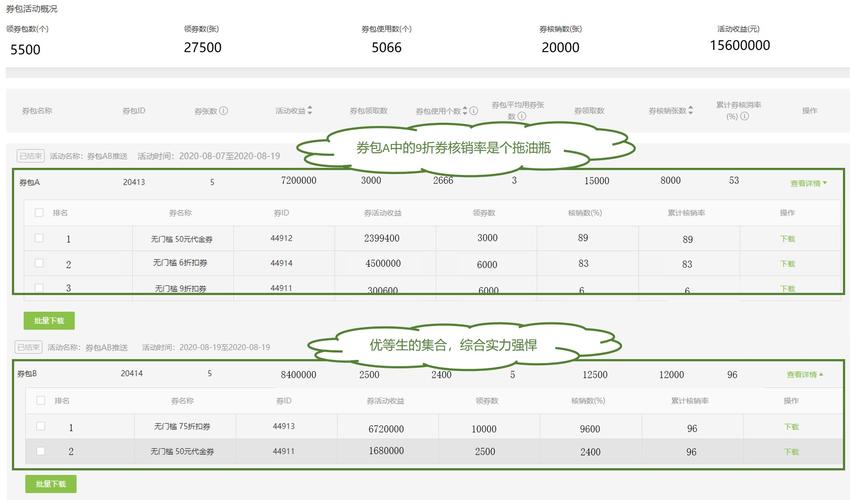Click the 8000 券核销张数 cell
The height and width of the screenshot is (500, 850).
click(x=671, y=181)
